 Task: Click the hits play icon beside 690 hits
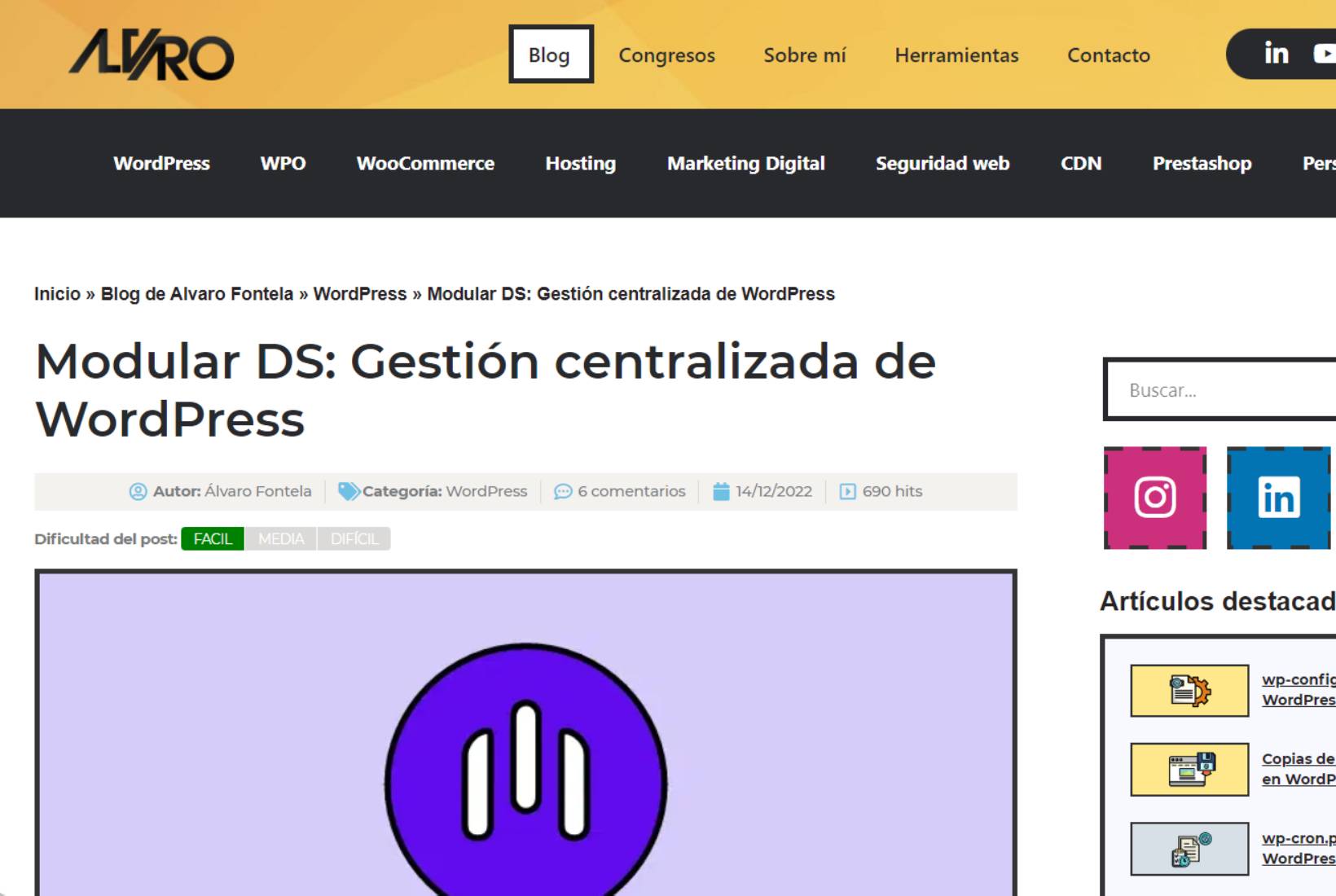(846, 490)
